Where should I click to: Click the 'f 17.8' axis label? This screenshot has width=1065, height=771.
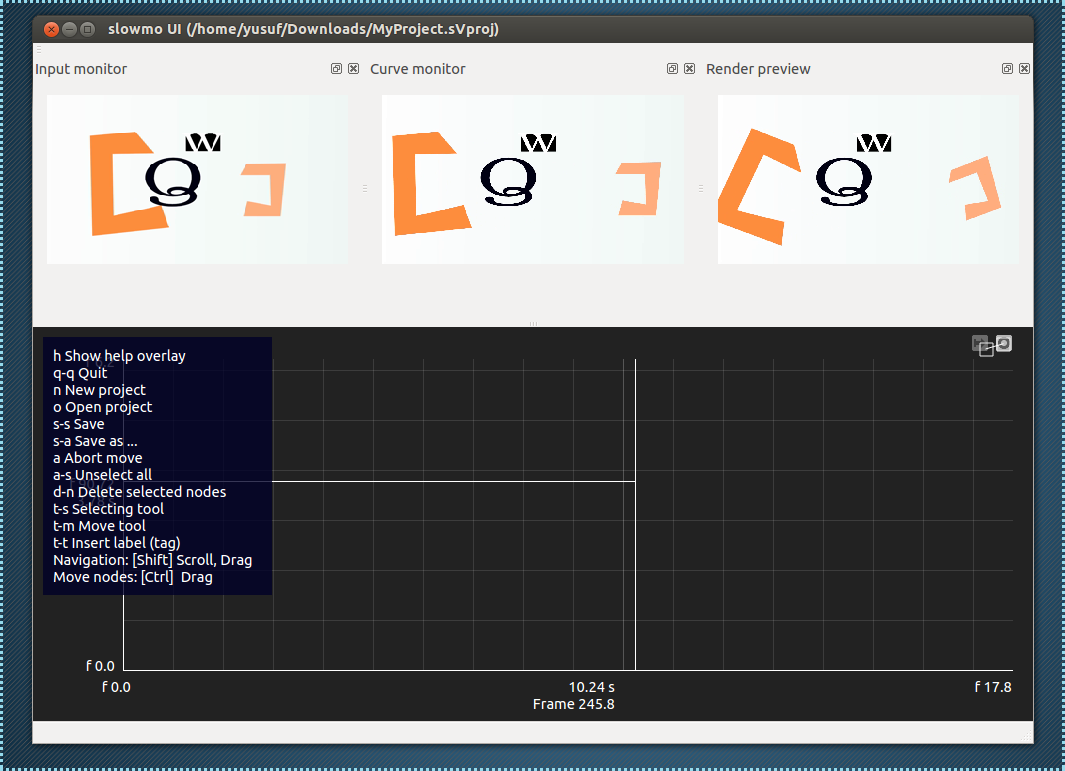pyautogui.click(x=993, y=687)
